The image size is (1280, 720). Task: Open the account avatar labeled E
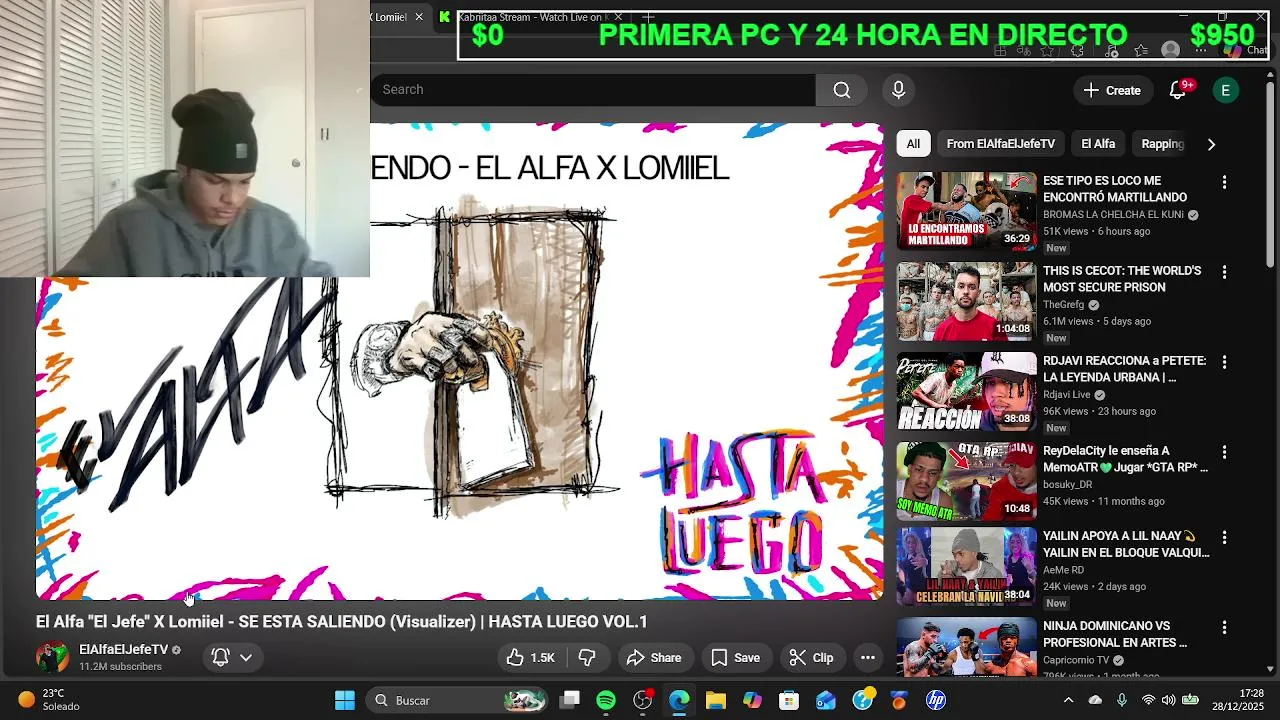coord(1225,90)
